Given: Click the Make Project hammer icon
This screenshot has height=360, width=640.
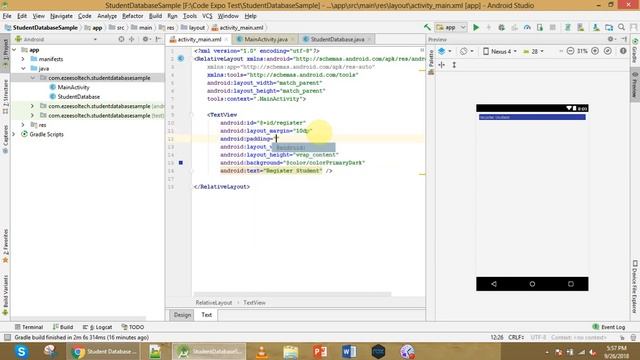Looking at the screenshot, I should pyautogui.click(x=427, y=27).
